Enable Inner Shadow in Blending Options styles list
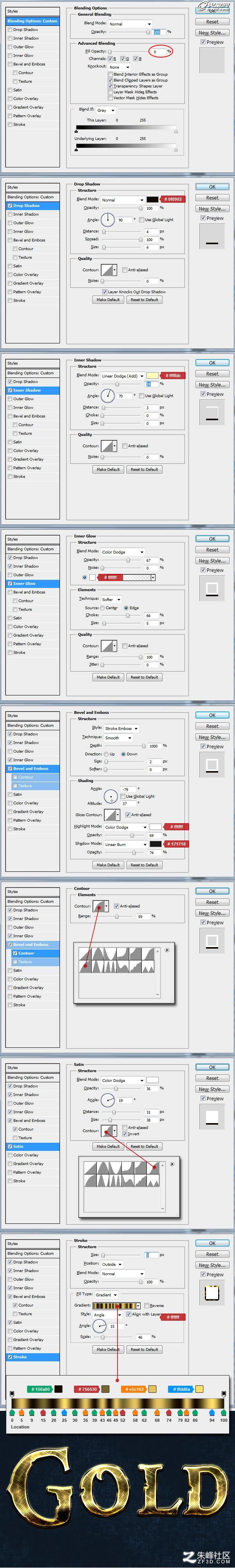Screen dimensions: 235x1568 coord(10,38)
